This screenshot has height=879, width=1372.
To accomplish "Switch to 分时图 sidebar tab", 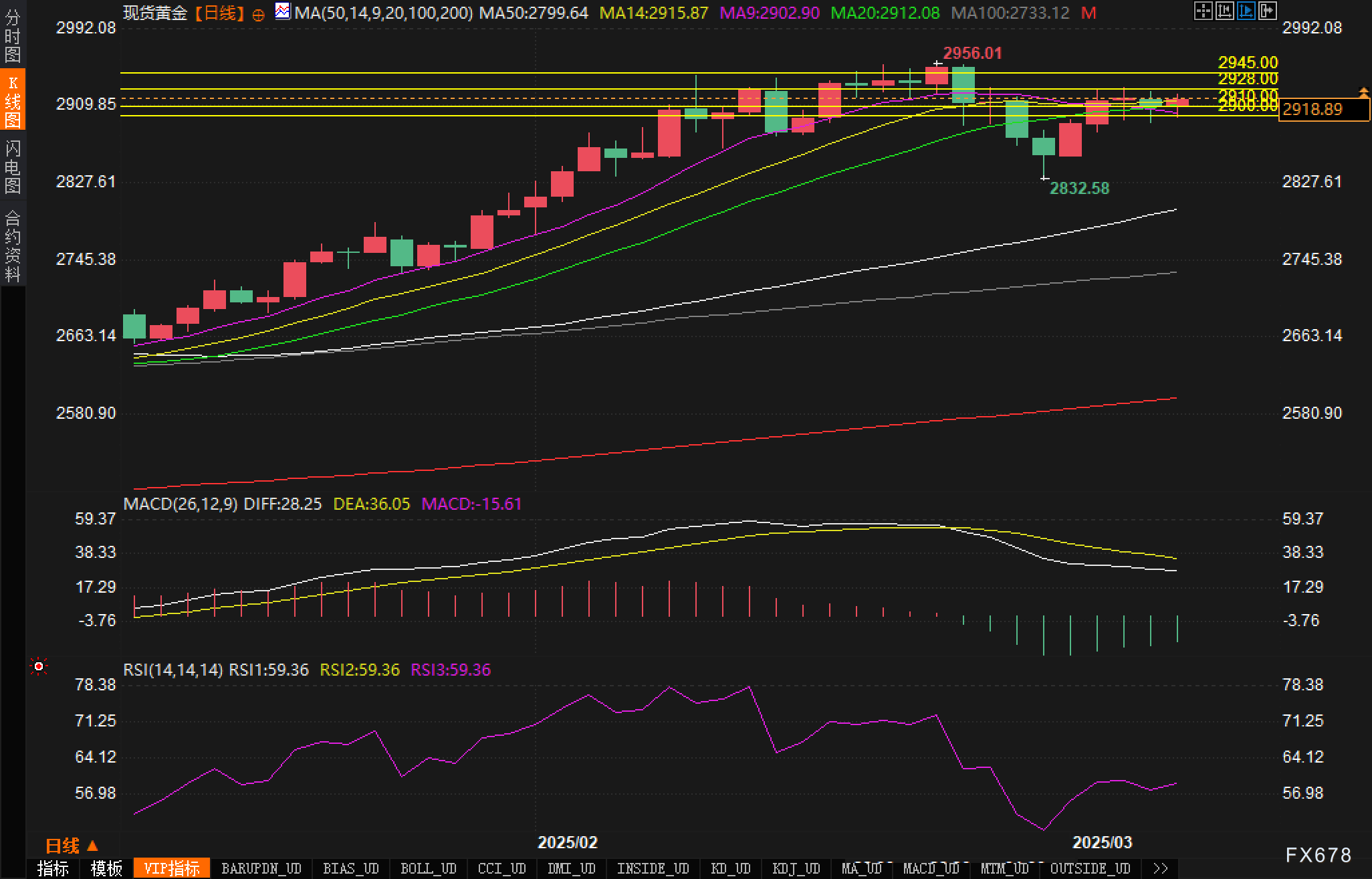I will click(x=13, y=35).
